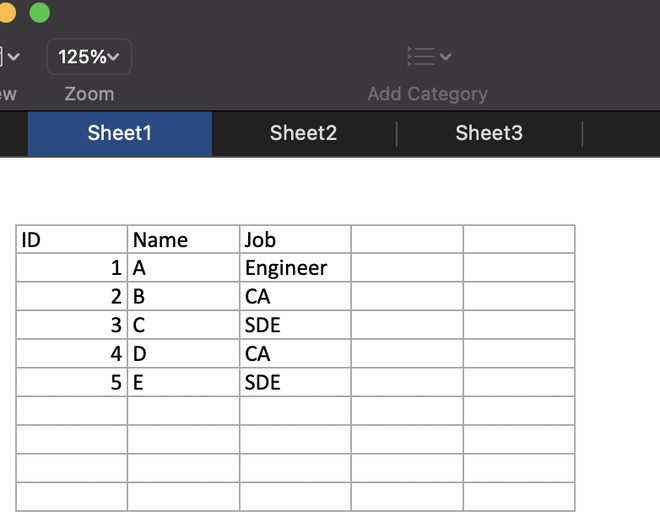Open the 125% zoom dropdown
Screen dimensions: 660x522
89,57
